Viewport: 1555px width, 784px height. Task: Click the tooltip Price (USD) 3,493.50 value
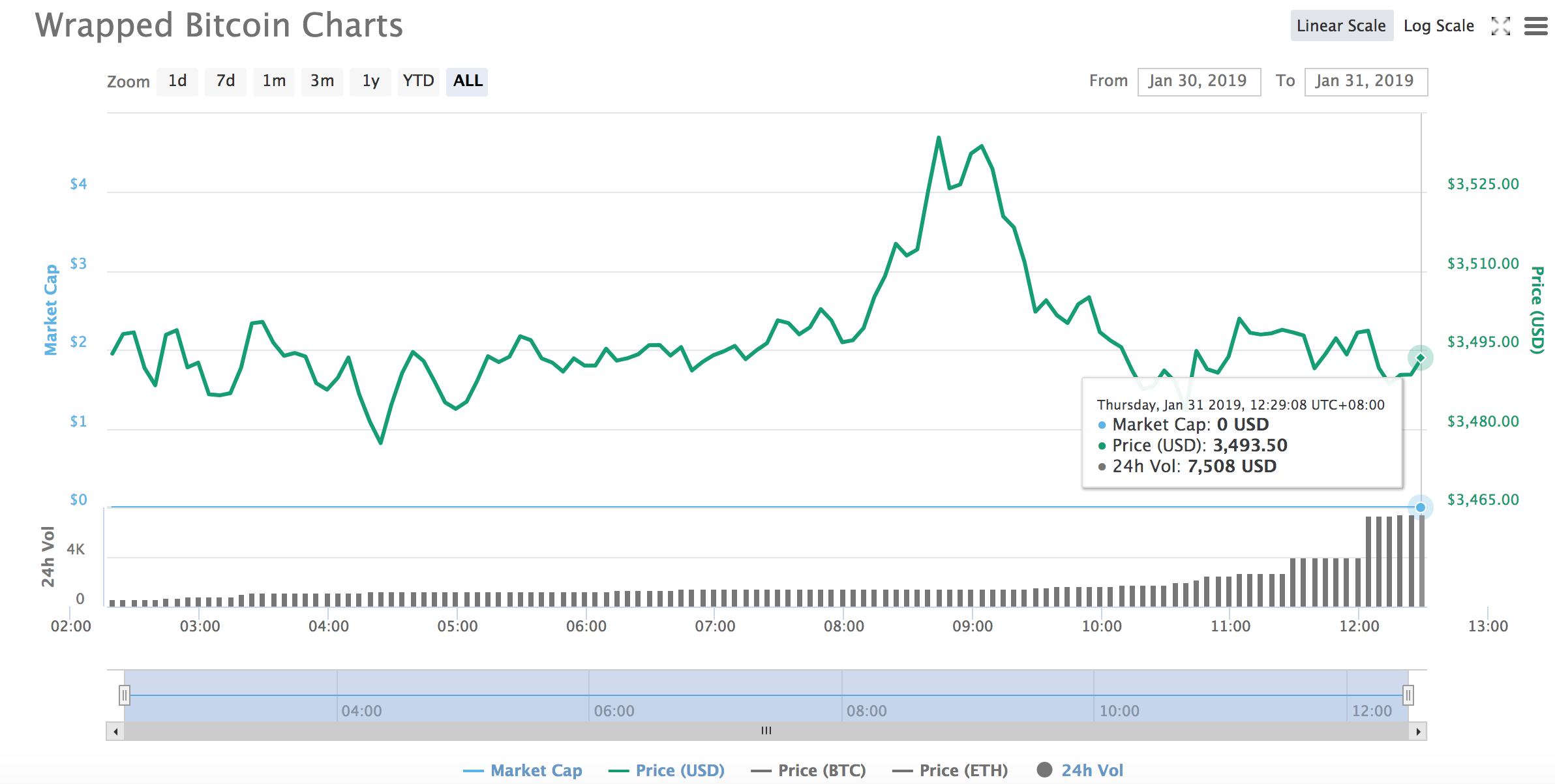(1250, 446)
